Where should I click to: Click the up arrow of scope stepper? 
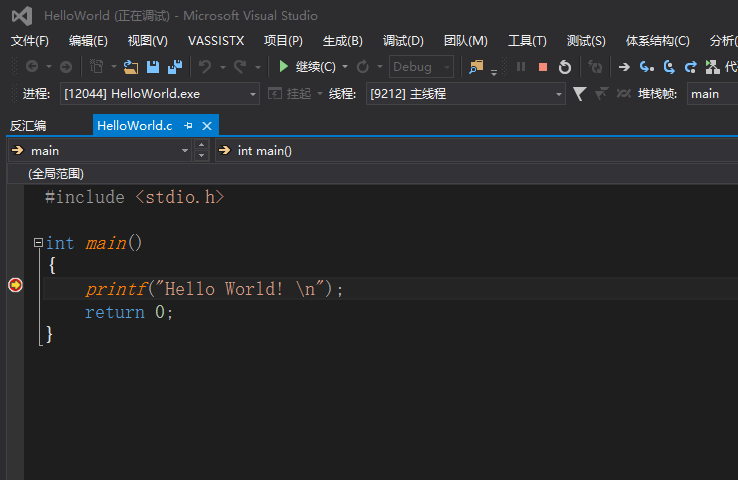click(x=202, y=145)
